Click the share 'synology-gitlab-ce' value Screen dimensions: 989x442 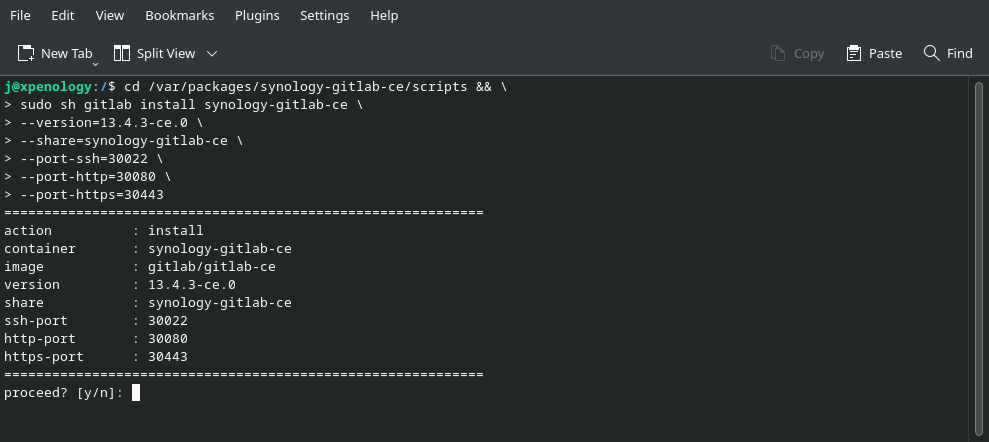(x=220, y=303)
